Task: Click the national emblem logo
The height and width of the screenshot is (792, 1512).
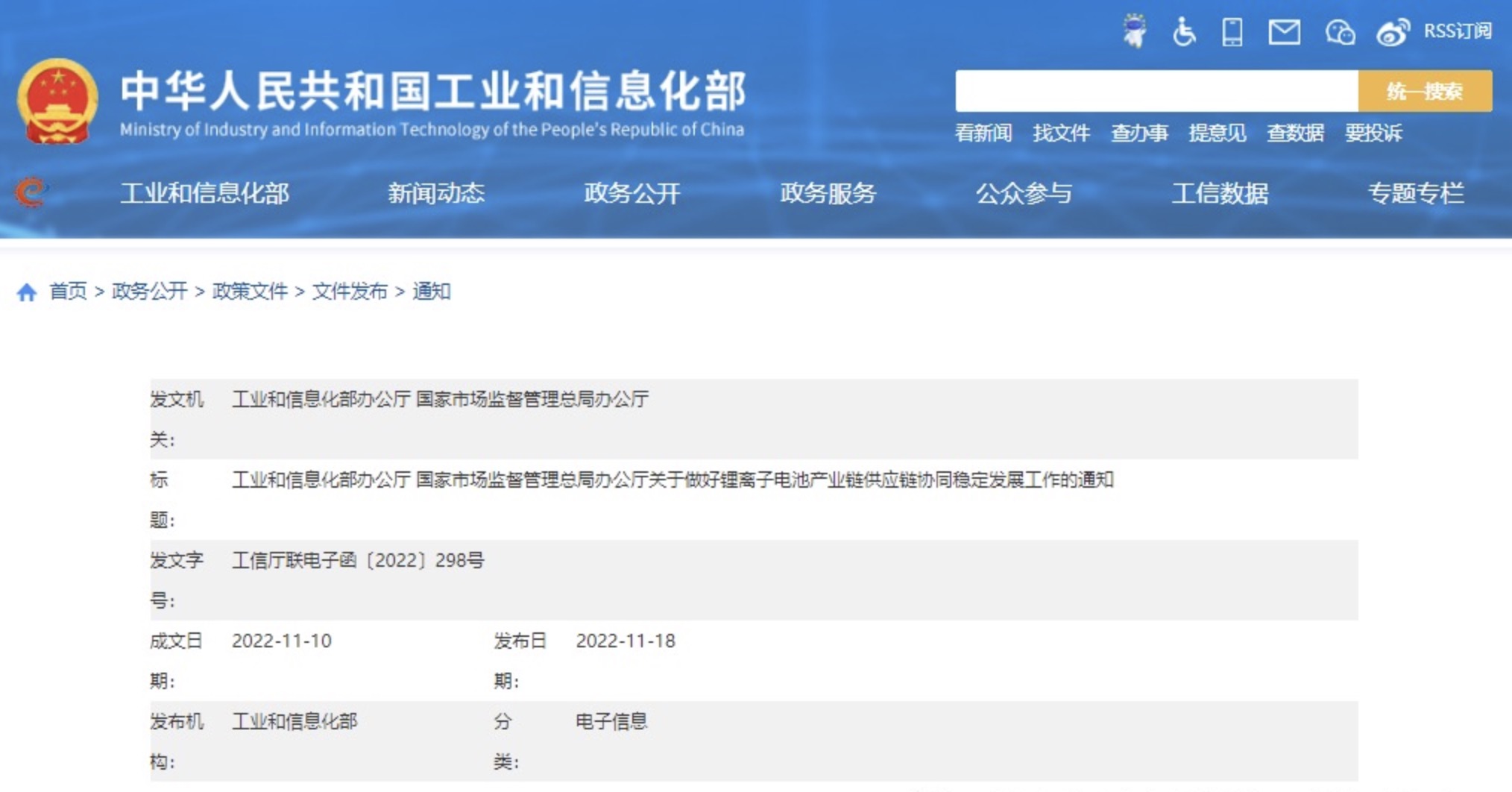Action: 57,102
